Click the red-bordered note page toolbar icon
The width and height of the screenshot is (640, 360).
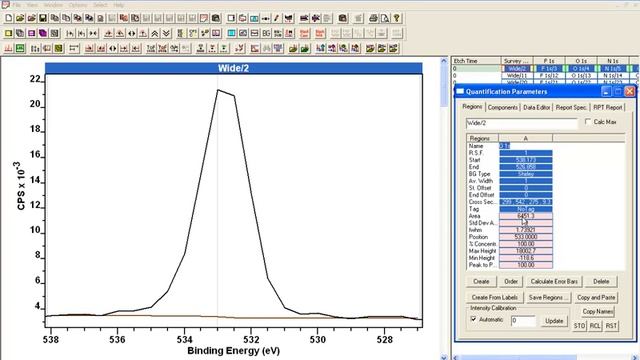coord(204,18)
